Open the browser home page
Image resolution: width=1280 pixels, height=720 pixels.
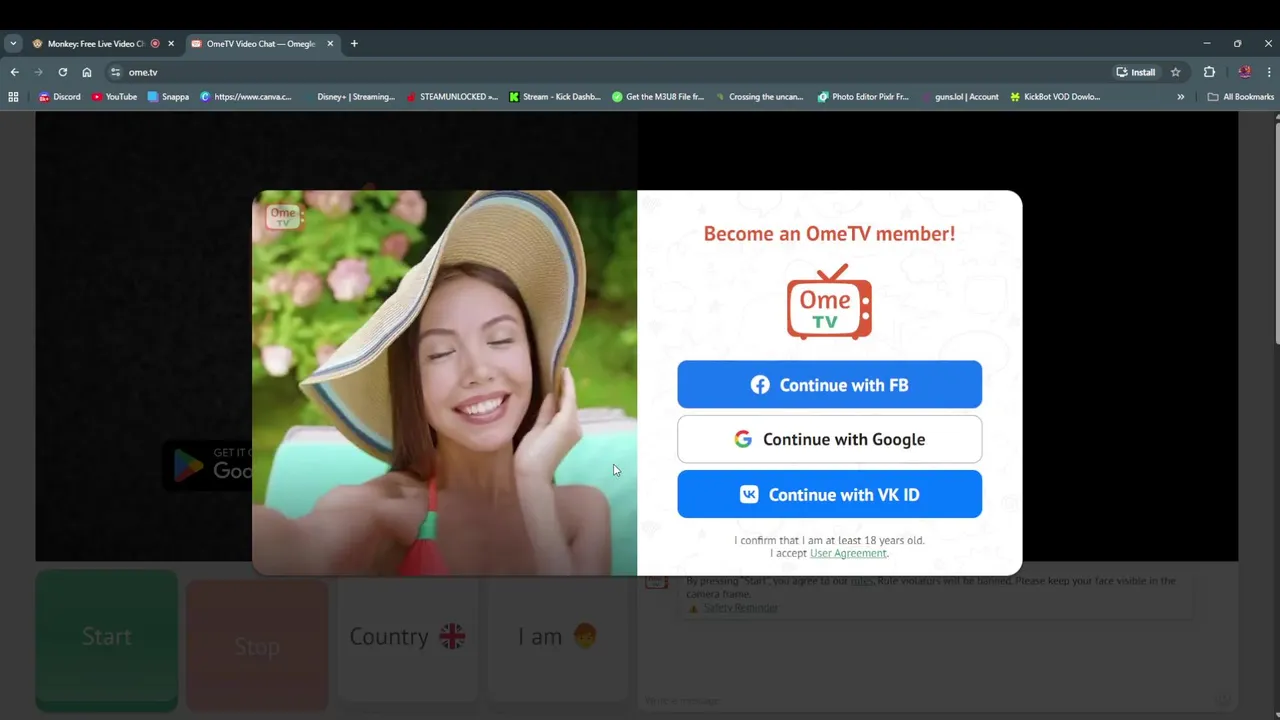pyautogui.click(x=87, y=72)
